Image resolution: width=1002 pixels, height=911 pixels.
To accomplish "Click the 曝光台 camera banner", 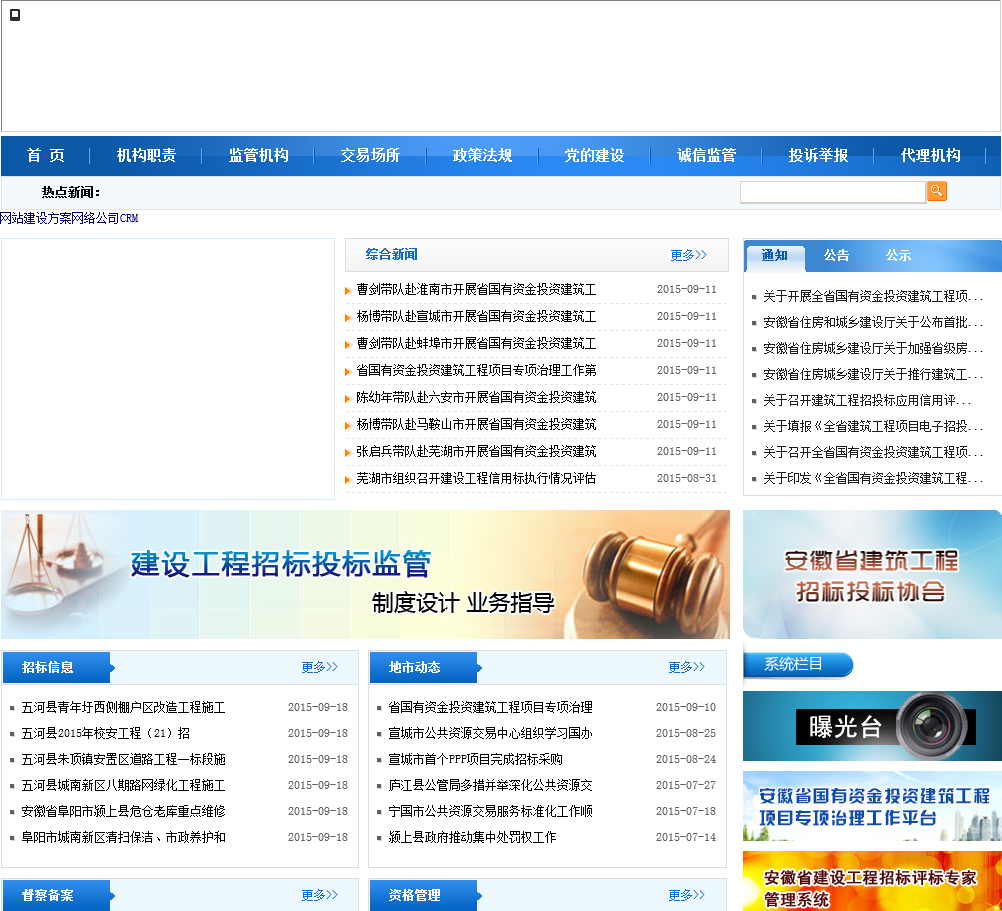I will (x=872, y=726).
